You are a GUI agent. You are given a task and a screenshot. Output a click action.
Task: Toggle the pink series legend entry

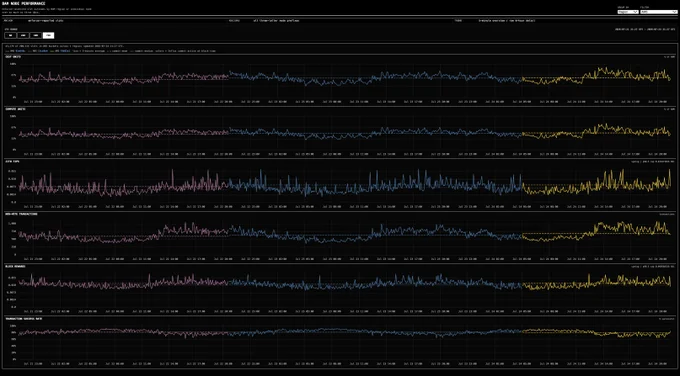(x=15, y=51)
